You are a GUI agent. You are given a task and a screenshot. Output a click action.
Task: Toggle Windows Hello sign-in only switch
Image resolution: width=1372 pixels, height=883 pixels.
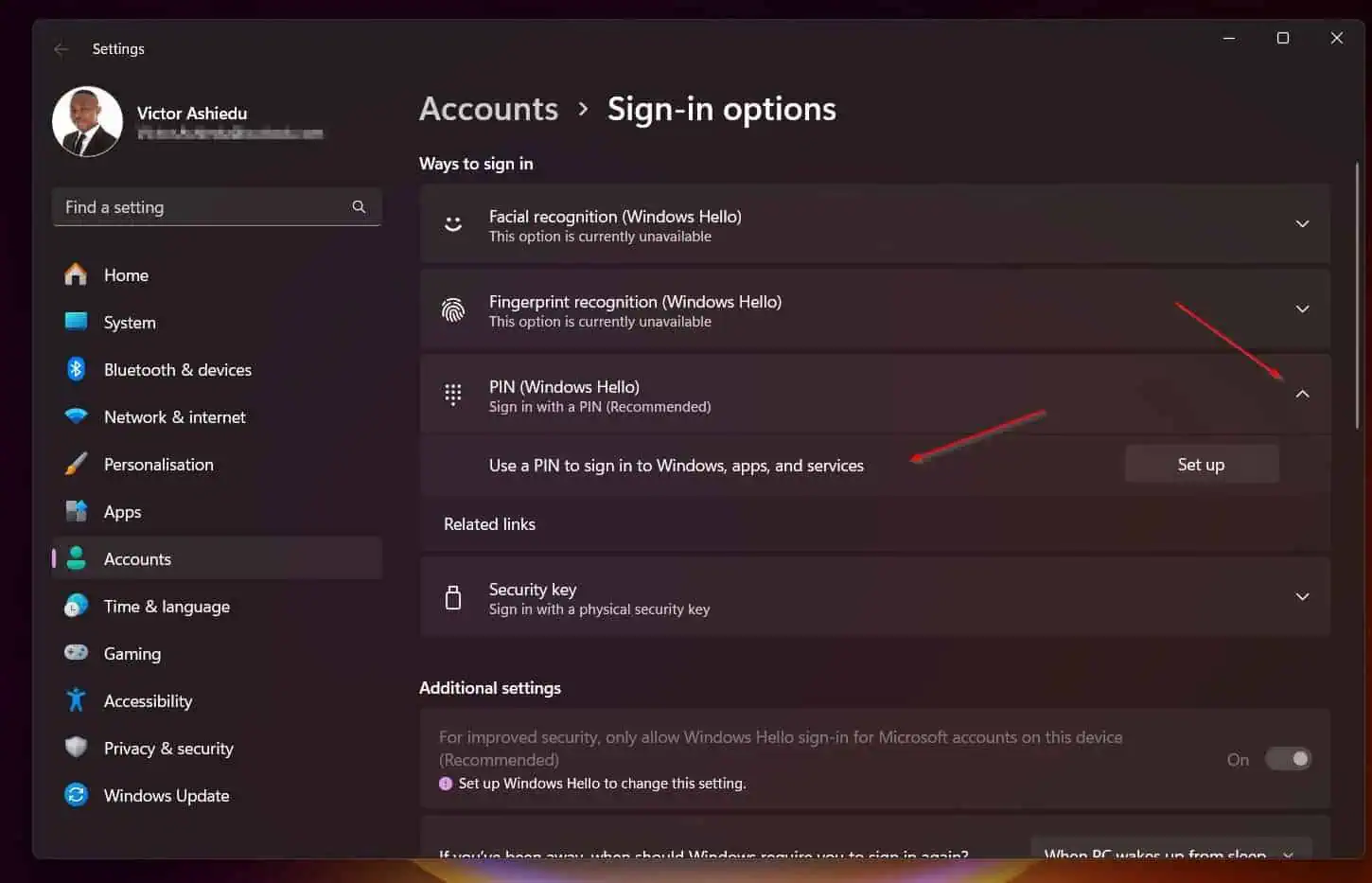coord(1288,759)
